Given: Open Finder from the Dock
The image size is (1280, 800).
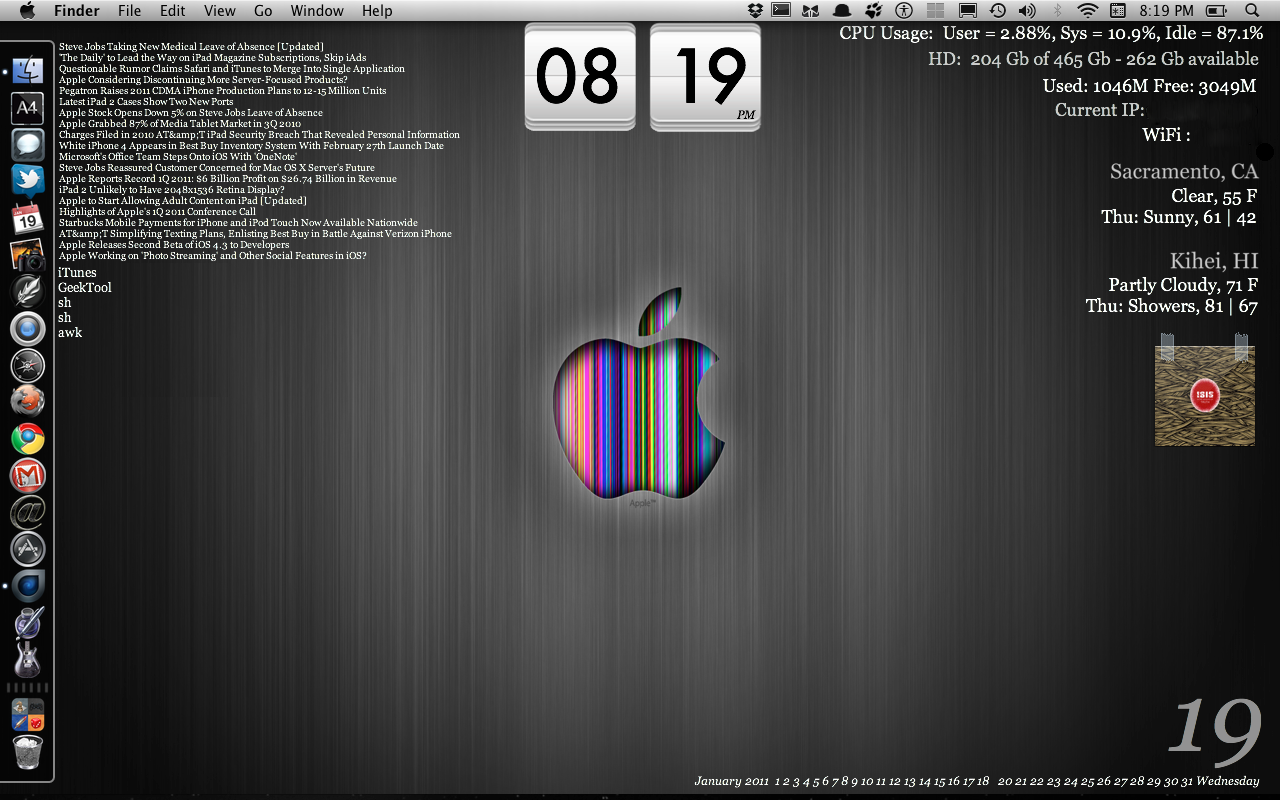Looking at the screenshot, I should click(28, 72).
